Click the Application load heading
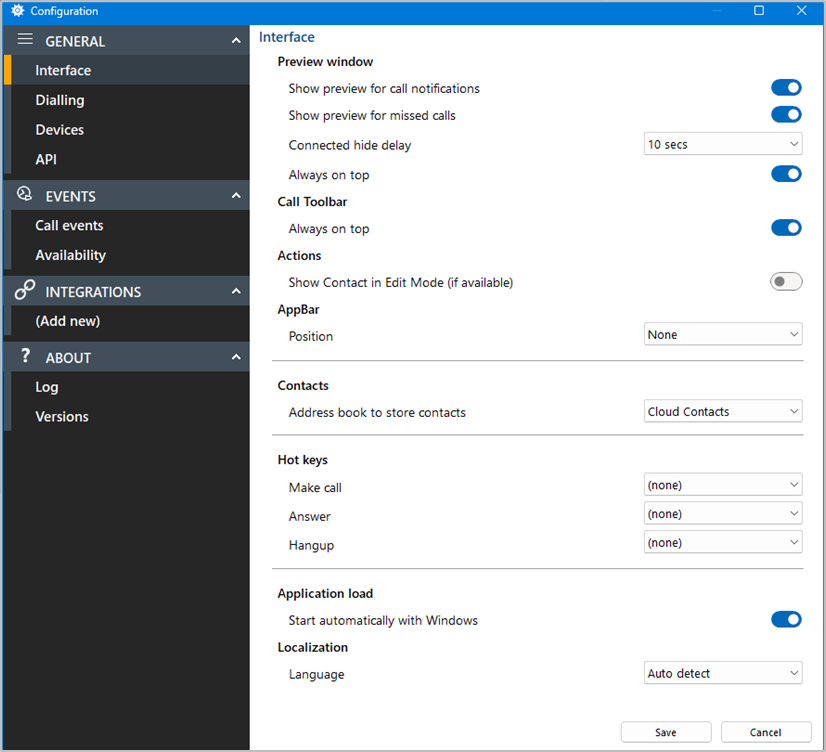826x752 pixels. pyautogui.click(x=325, y=593)
